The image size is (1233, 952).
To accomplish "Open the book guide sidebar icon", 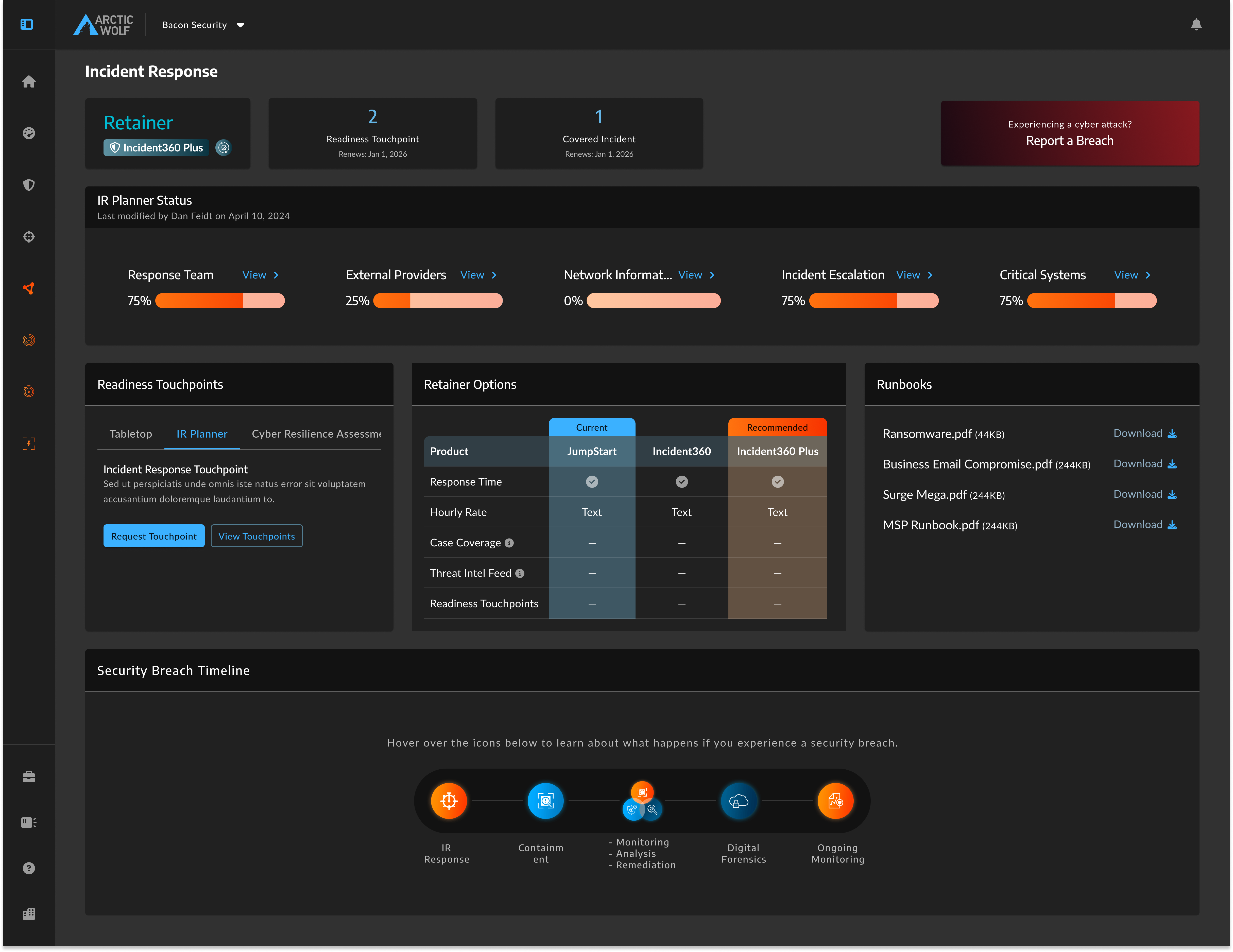I will coord(29,823).
